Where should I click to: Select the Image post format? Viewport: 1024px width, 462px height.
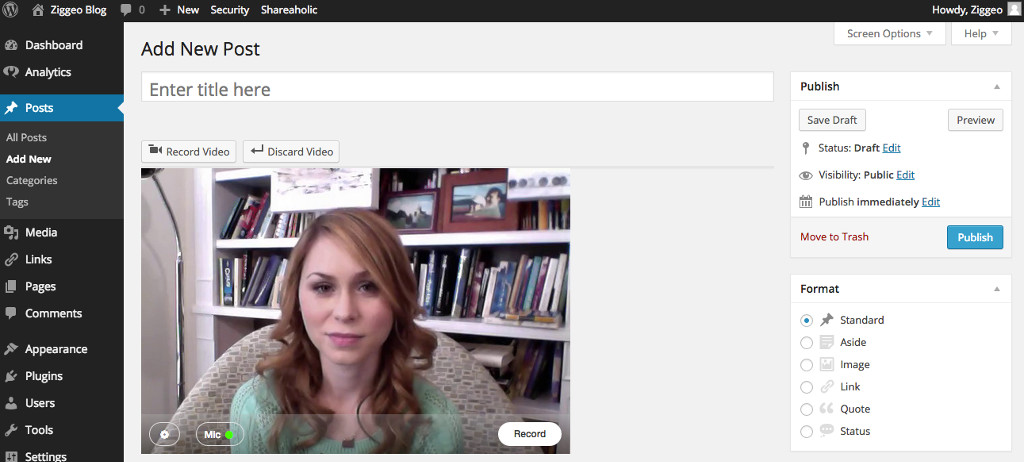[807, 365]
